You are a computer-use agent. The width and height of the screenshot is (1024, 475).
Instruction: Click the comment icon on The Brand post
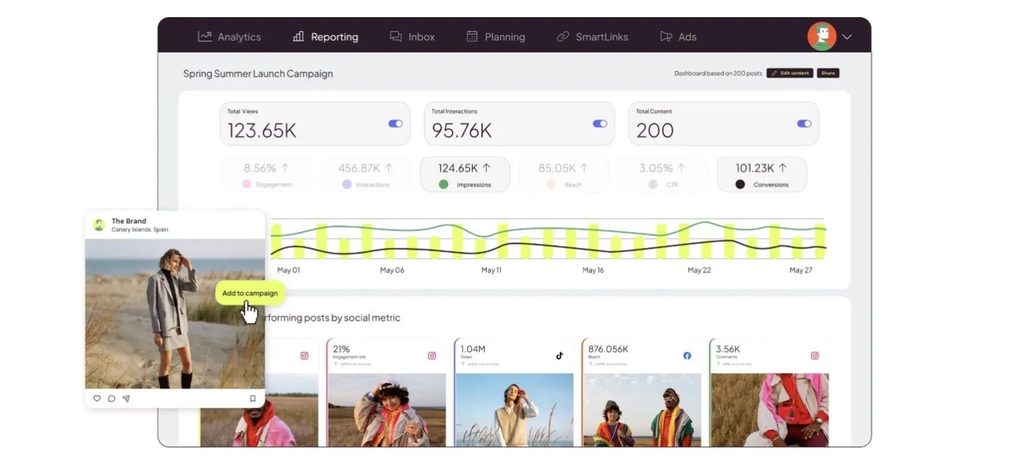(112, 399)
